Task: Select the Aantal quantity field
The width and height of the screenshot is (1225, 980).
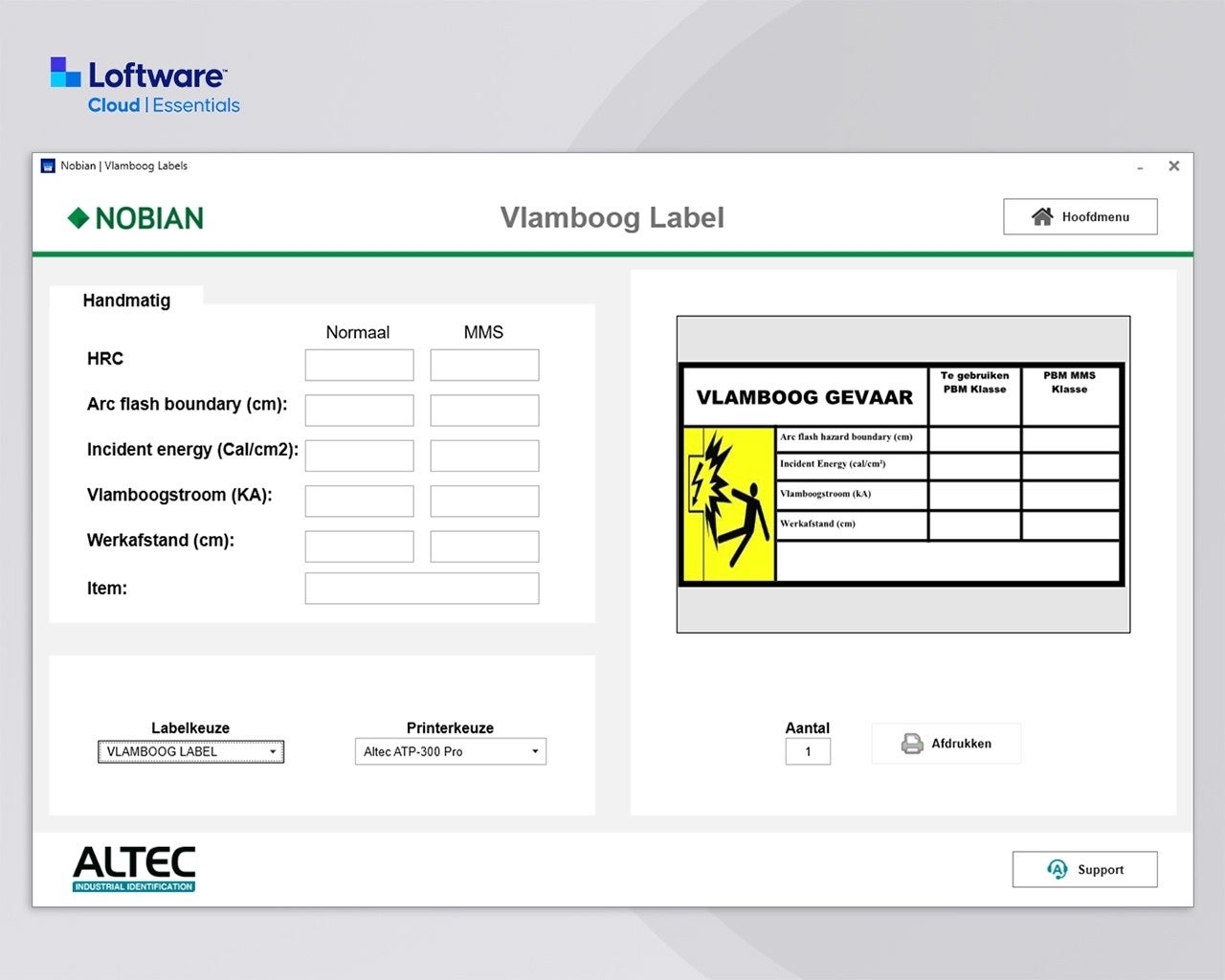Action: coord(808,752)
